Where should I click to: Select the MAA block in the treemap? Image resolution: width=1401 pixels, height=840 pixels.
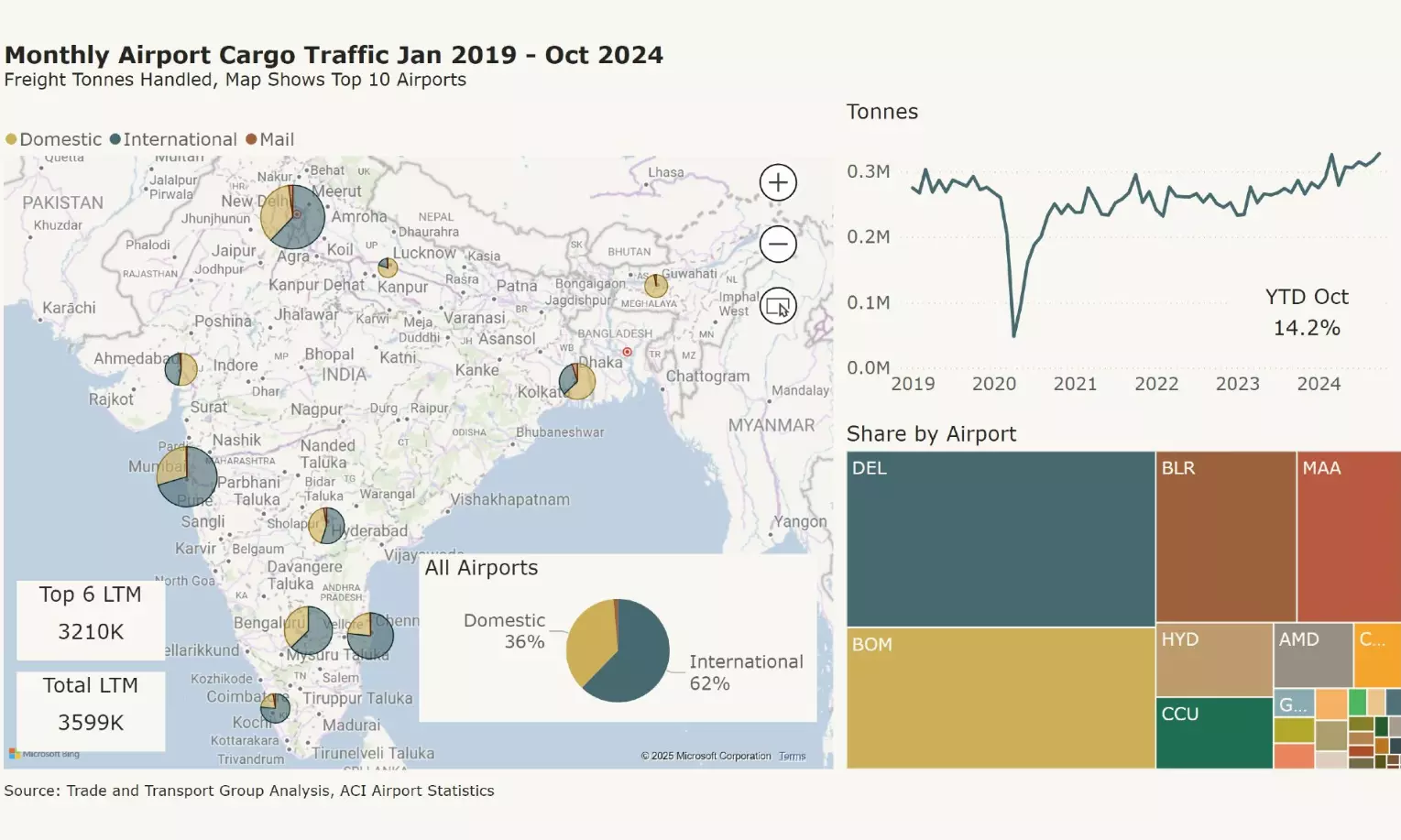(1349, 537)
